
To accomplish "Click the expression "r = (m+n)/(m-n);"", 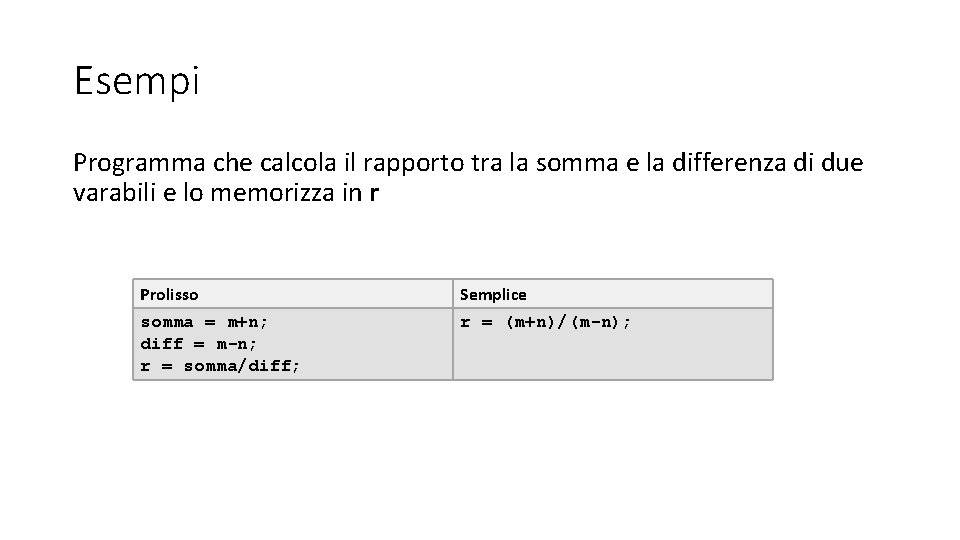I will pyautogui.click(x=545, y=322).
